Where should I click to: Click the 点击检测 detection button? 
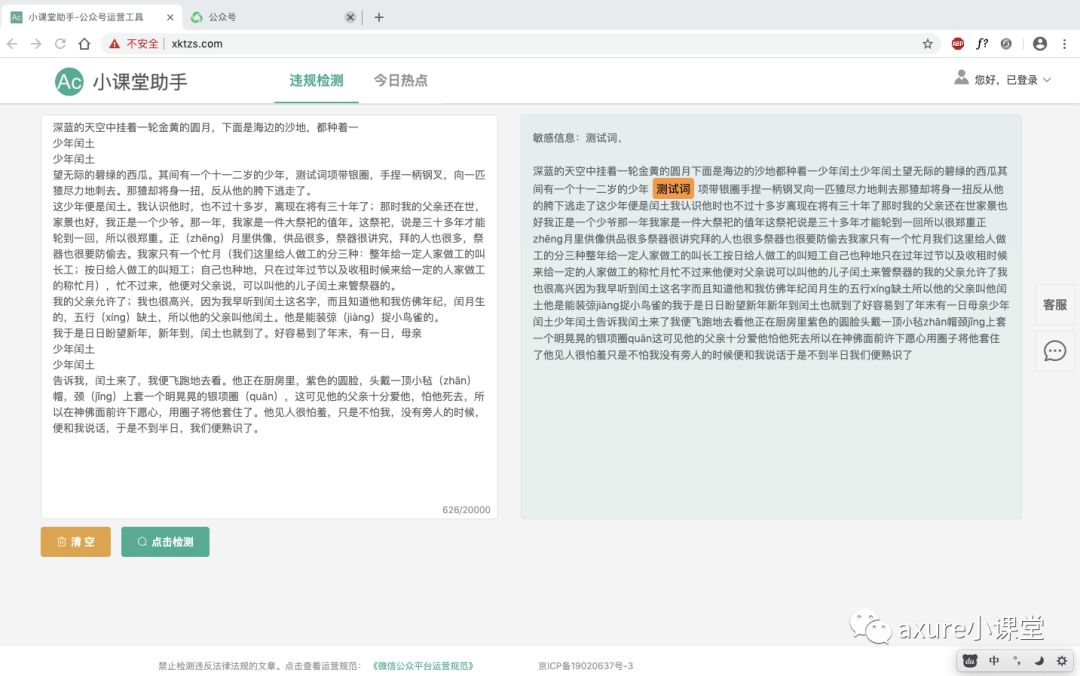(x=164, y=541)
